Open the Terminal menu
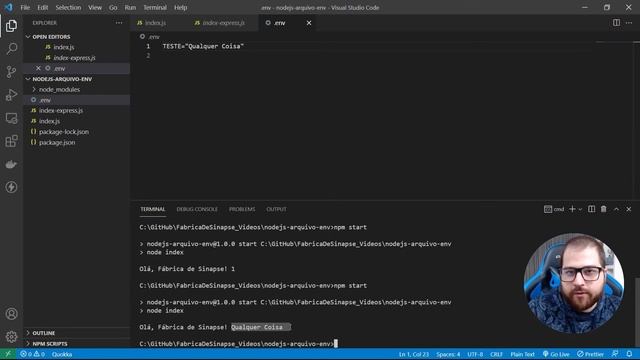Viewport: 640px width, 360px height. click(x=155, y=7)
